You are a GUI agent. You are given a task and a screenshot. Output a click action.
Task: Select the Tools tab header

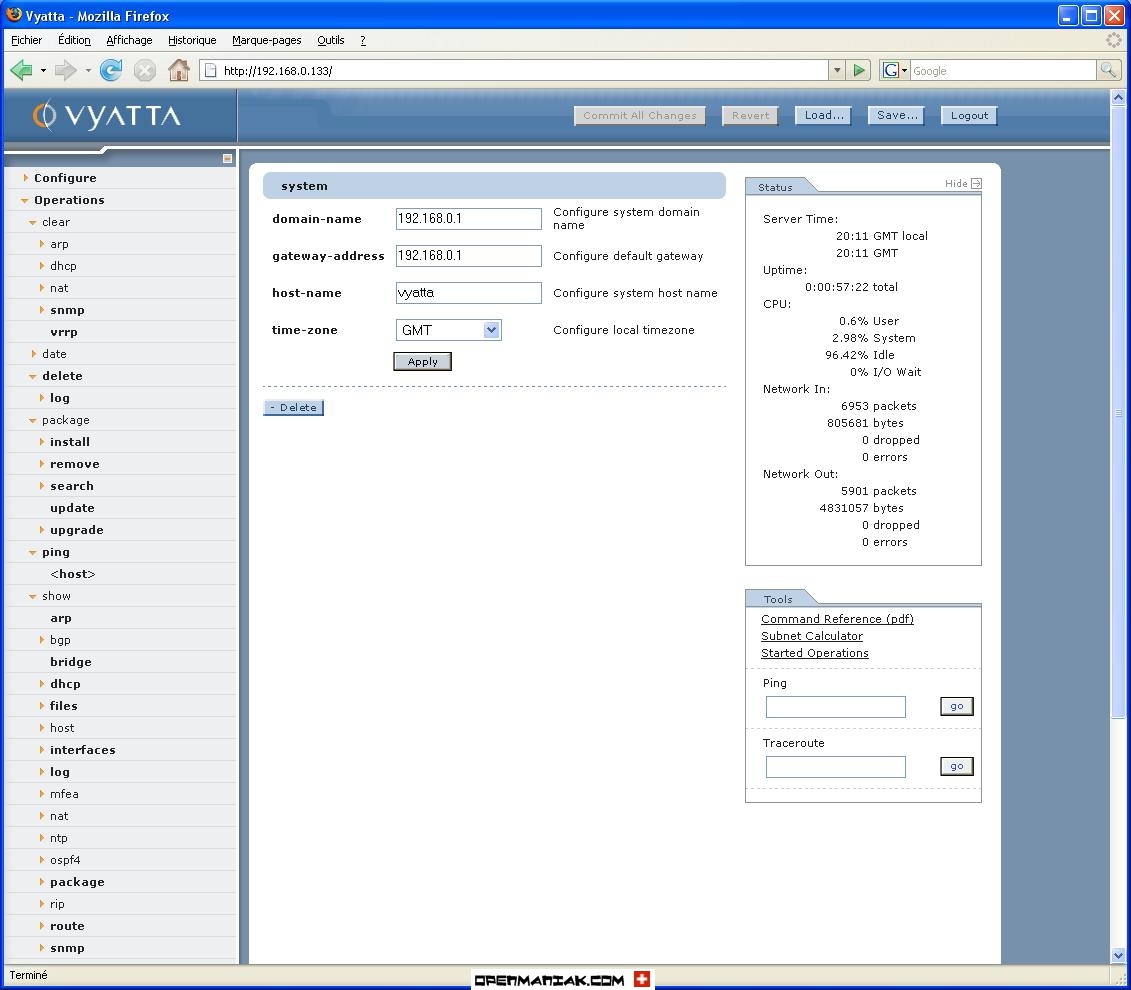tap(778, 599)
